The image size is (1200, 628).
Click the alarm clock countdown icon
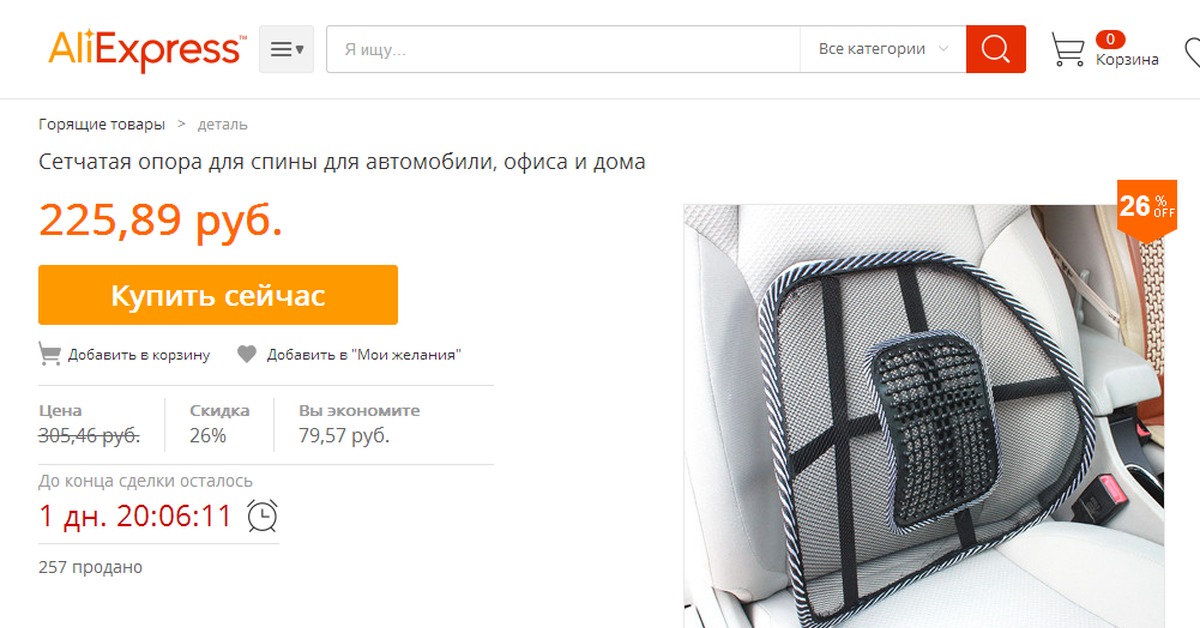pyautogui.click(x=262, y=516)
